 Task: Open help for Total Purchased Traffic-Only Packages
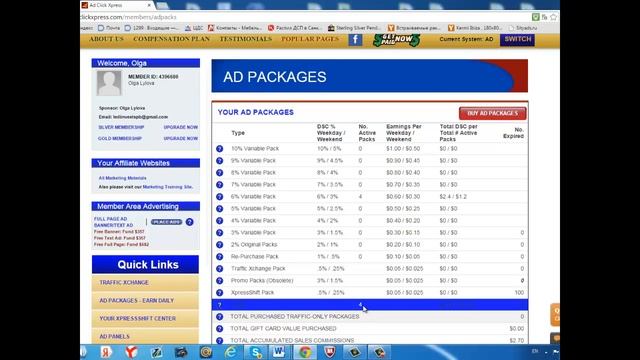(220, 317)
